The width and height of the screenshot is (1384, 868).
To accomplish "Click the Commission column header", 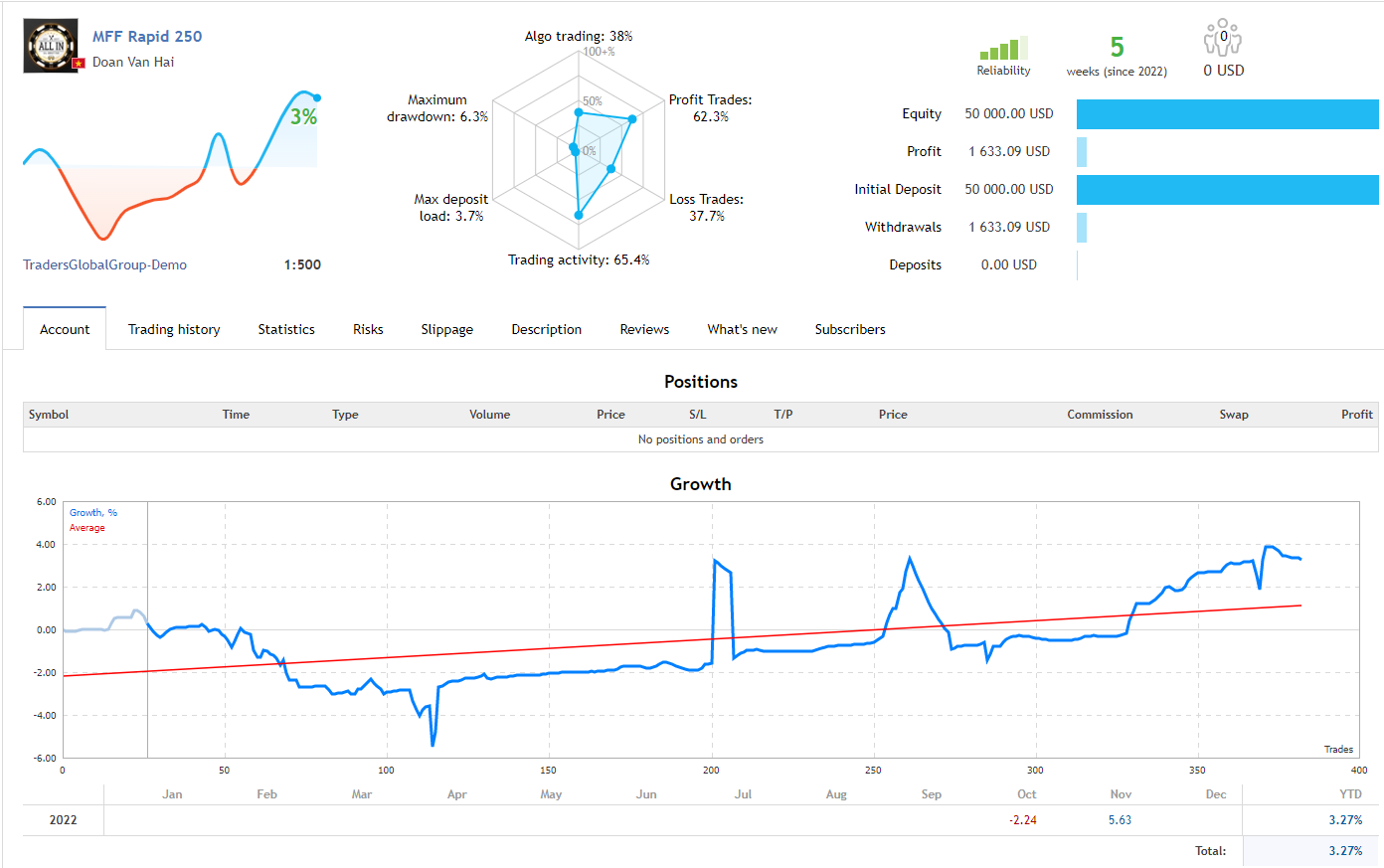I will [x=1100, y=415].
